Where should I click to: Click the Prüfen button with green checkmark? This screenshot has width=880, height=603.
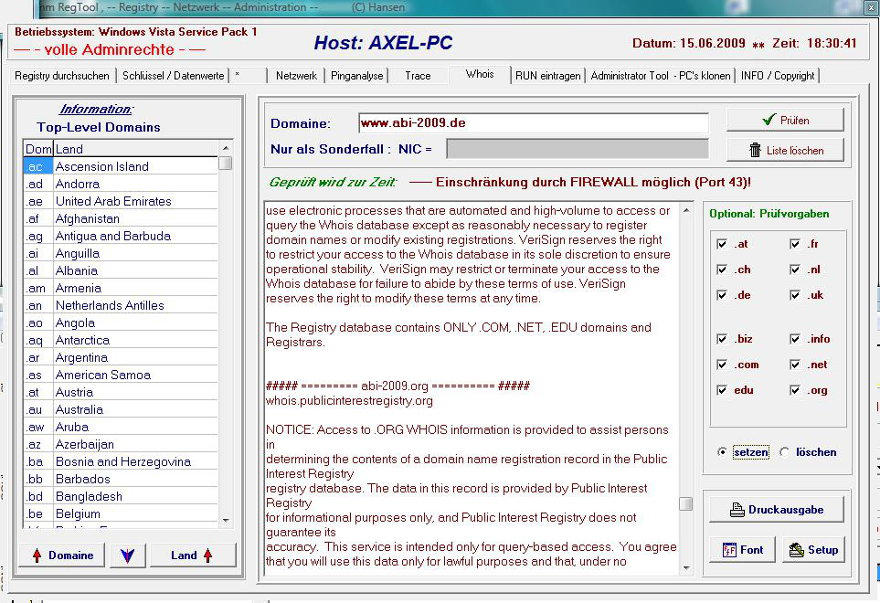(785, 120)
